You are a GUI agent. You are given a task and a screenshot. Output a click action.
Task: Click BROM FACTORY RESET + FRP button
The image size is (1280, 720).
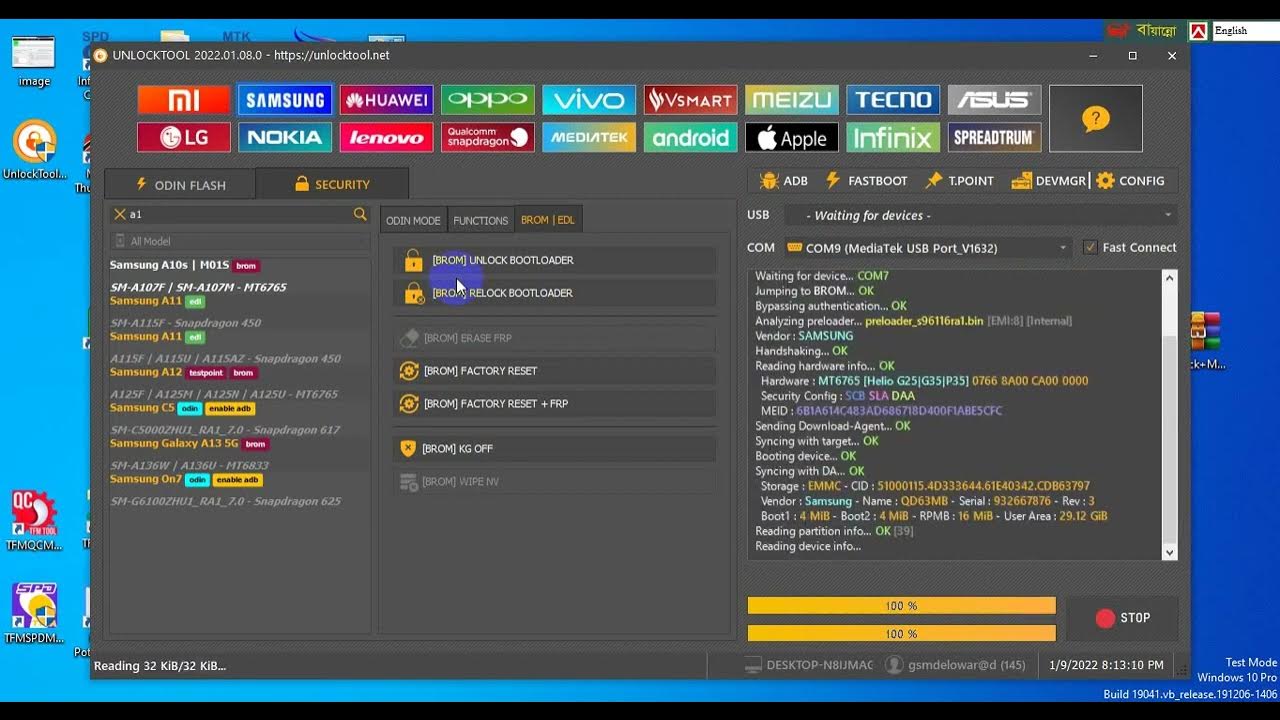tap(555, 404)
